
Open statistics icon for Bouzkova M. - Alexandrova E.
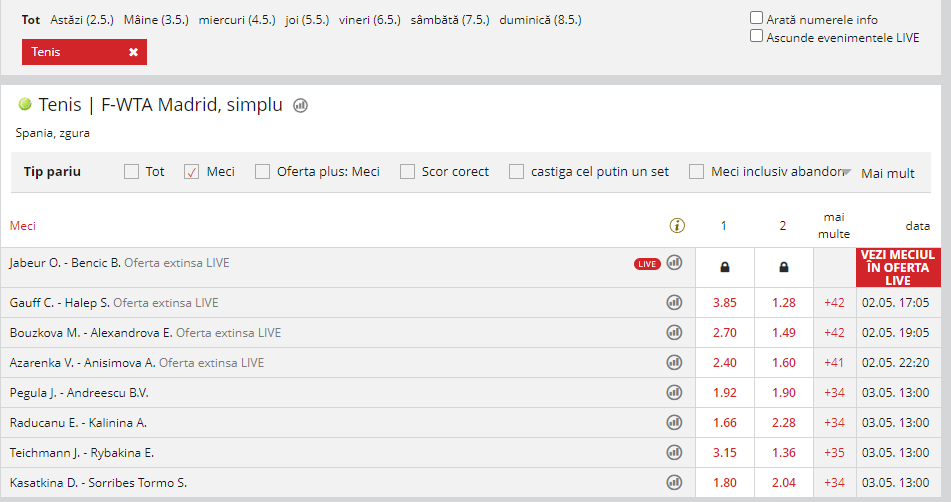674,332
